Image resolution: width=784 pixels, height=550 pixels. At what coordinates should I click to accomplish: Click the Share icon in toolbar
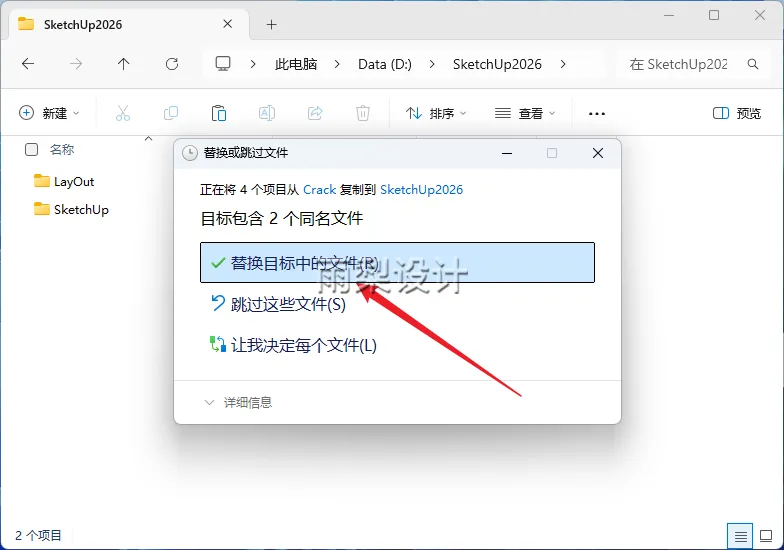(315, 114)
